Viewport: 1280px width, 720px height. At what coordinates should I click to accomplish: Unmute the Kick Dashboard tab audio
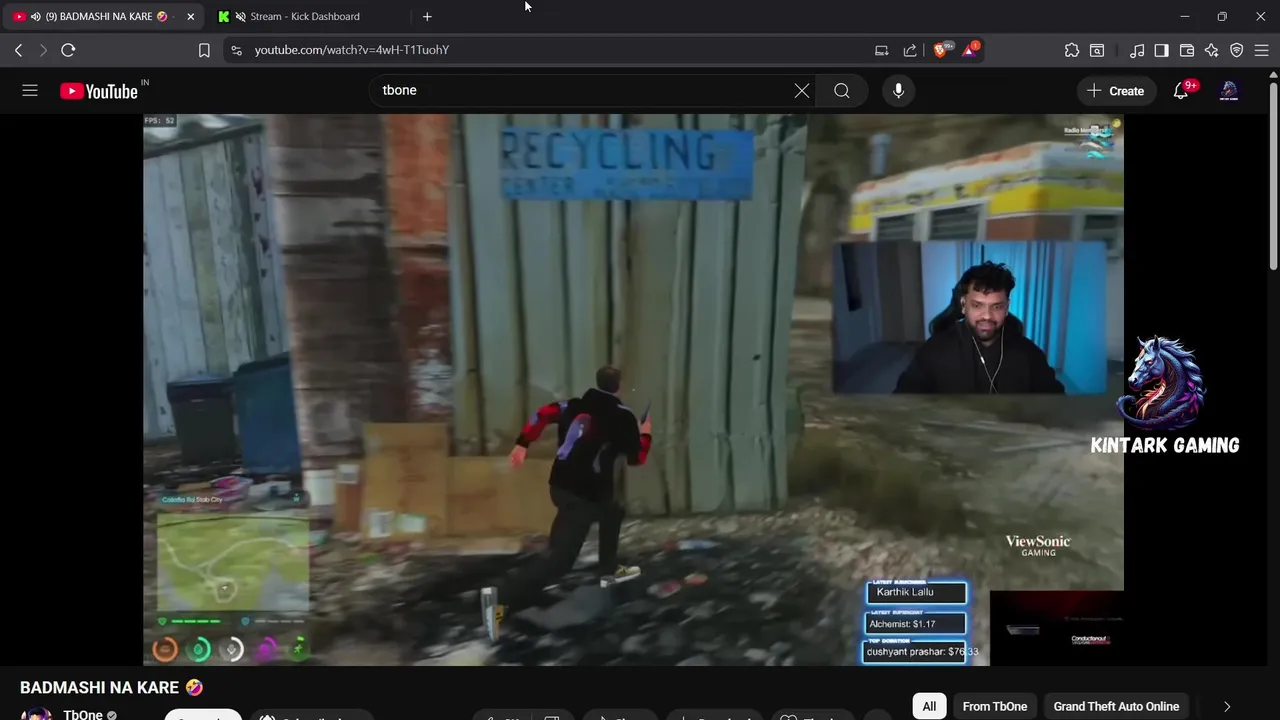[240, 16]
